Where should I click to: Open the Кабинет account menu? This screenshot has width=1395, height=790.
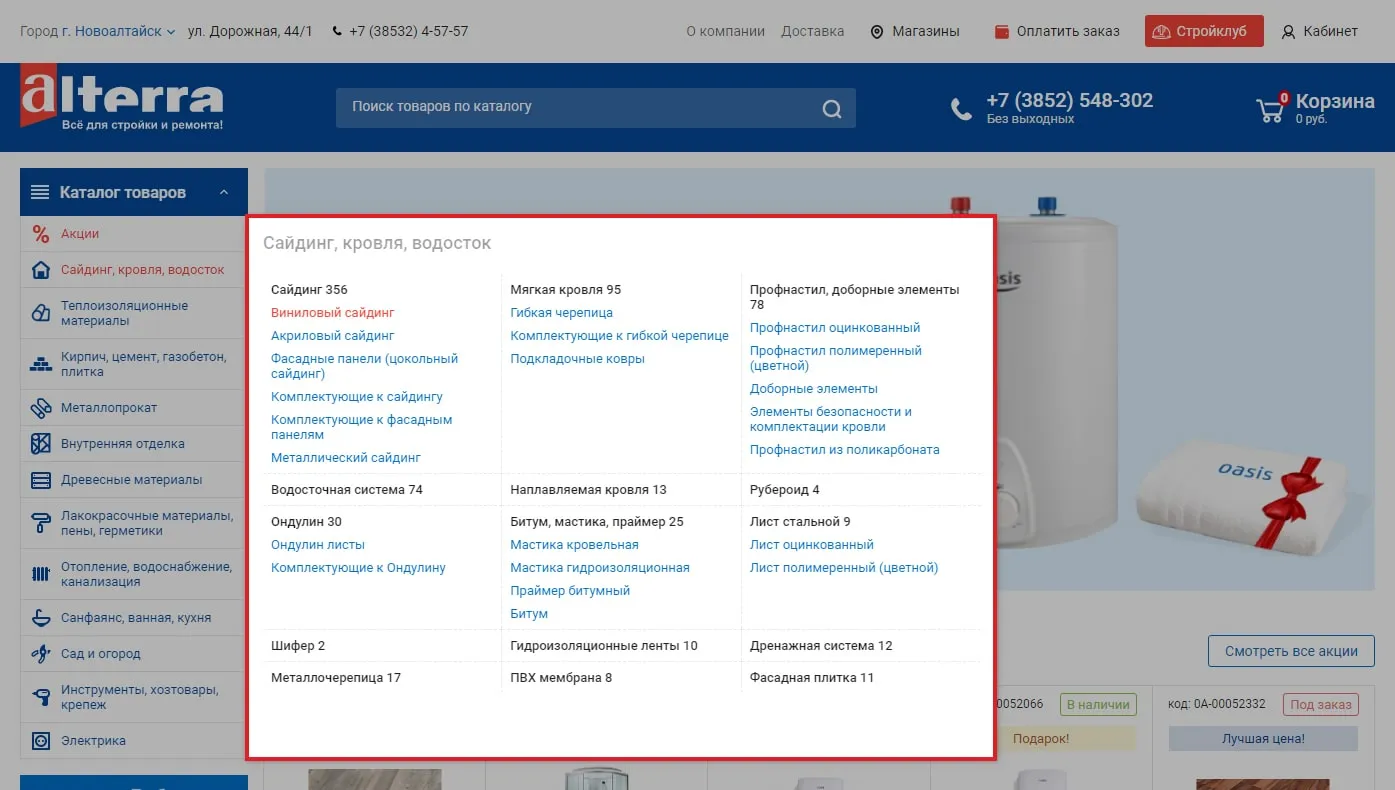[1320, 31]
